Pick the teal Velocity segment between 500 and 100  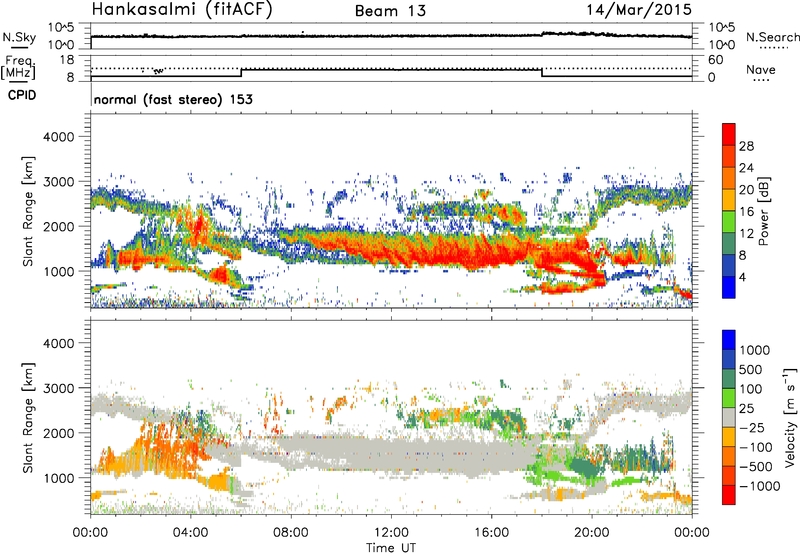729,379
